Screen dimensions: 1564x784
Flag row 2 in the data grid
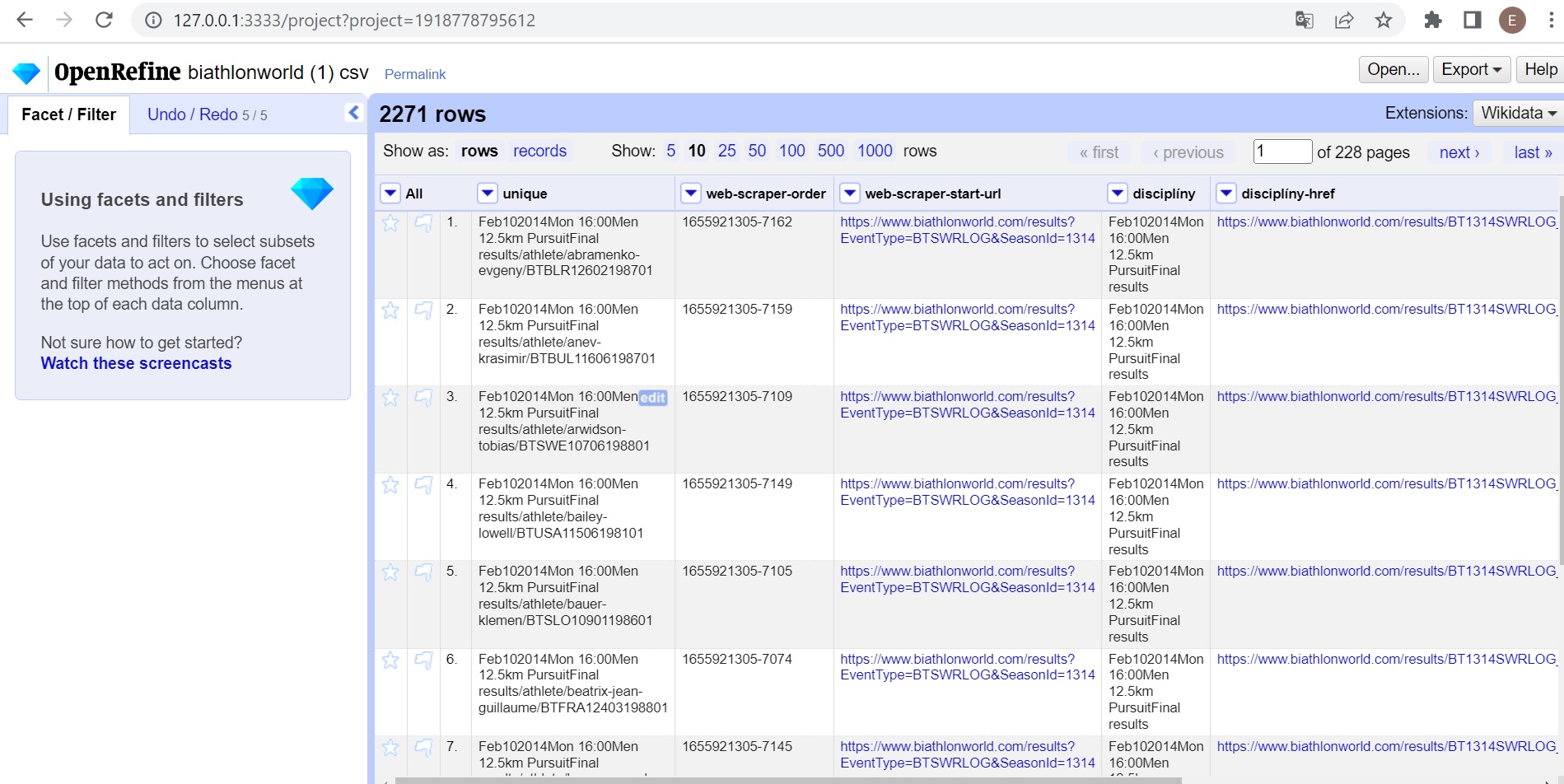423,310
